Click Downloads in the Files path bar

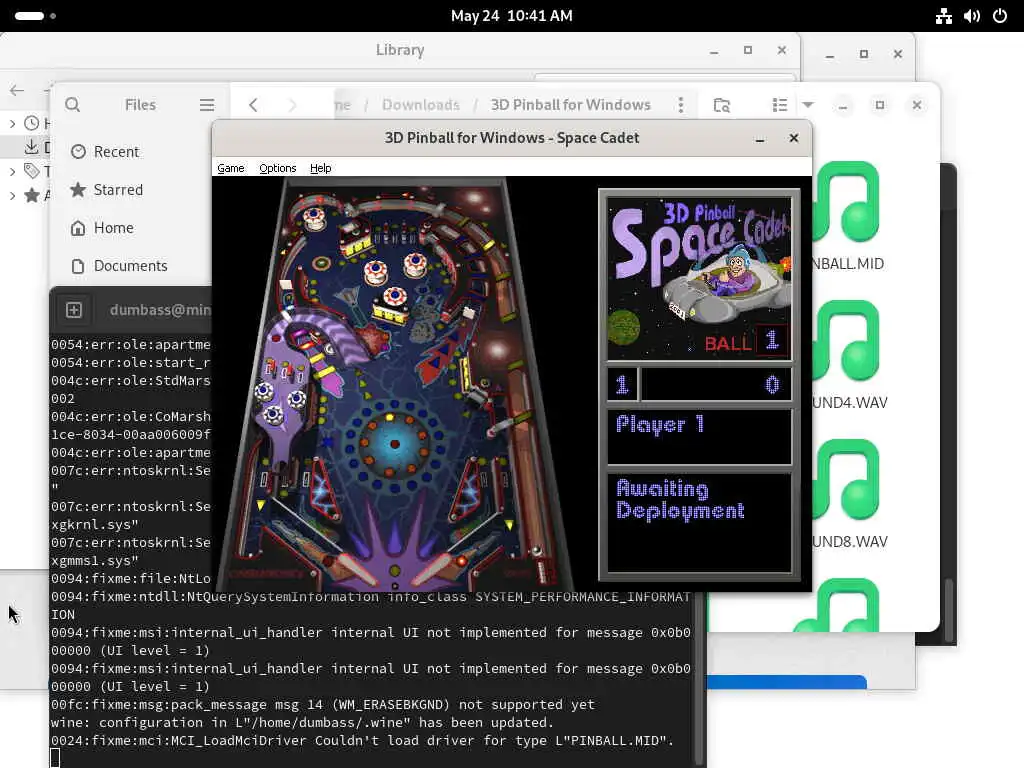point(421,104)
